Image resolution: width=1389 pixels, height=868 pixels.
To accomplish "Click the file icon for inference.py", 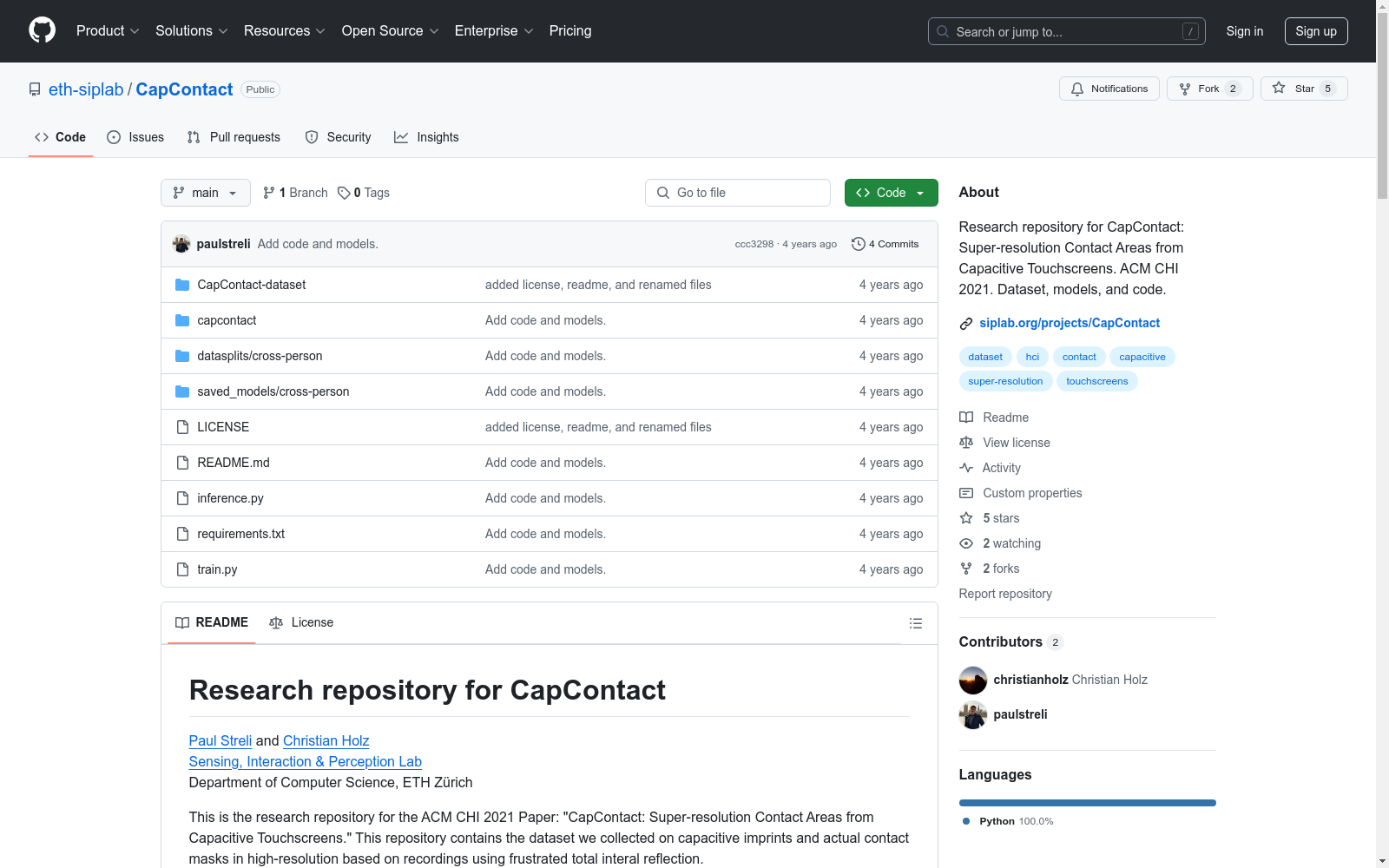I will 182,498.
